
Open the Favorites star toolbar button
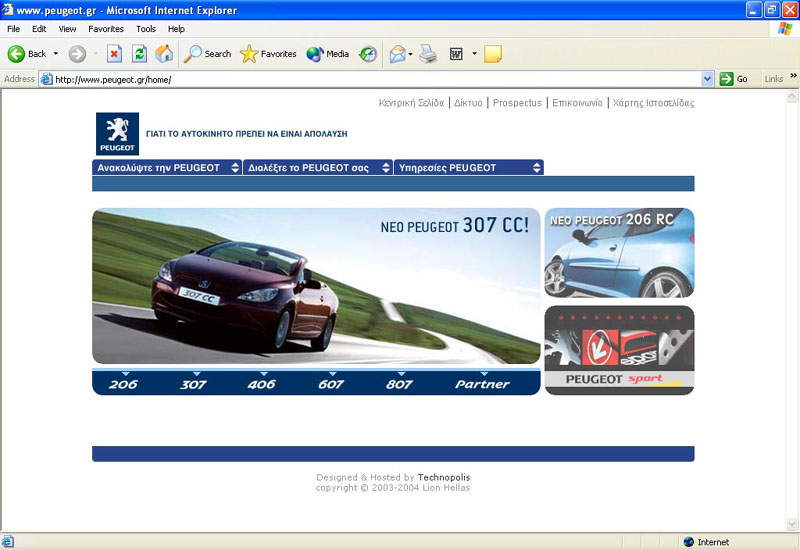(x=268, y=54)
